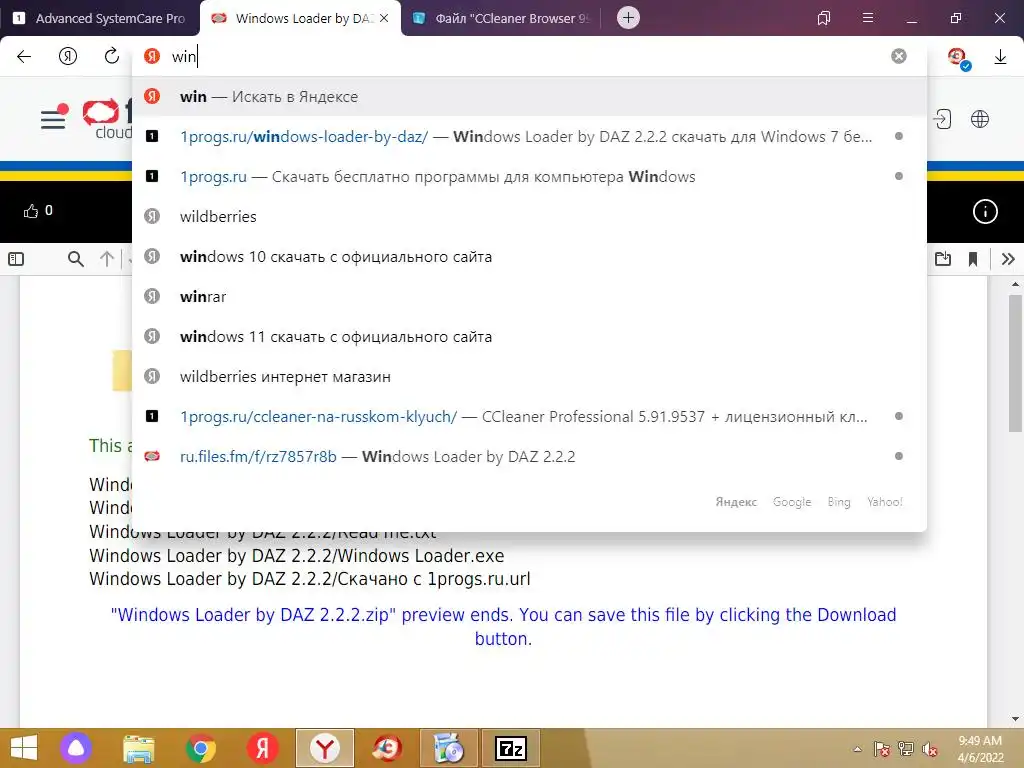Open file icon in viewer toolbar
This screenshot has height=768, width=1024.
942,259
